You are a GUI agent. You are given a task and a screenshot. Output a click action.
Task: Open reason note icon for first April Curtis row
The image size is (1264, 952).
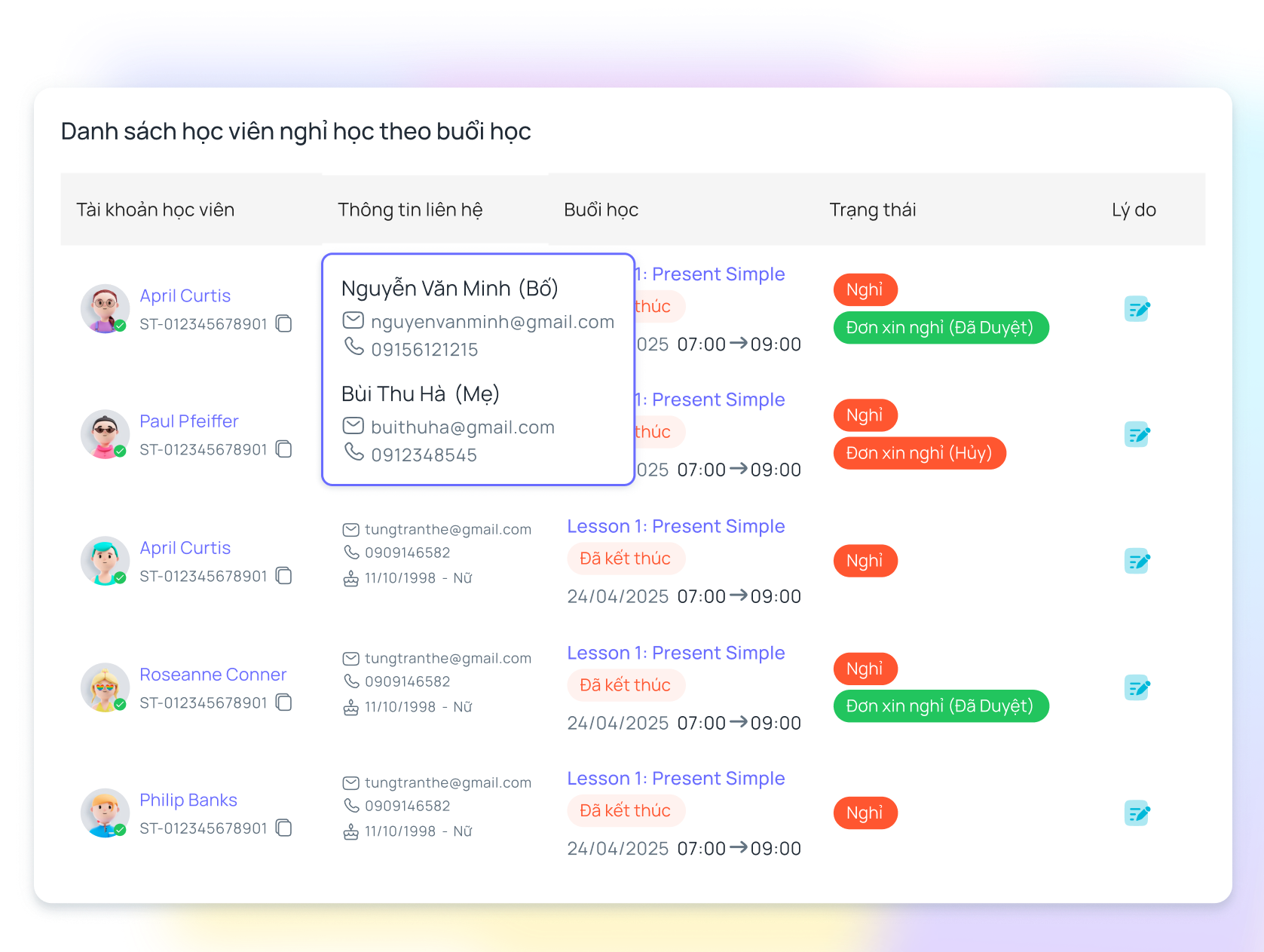point(1137,309)
